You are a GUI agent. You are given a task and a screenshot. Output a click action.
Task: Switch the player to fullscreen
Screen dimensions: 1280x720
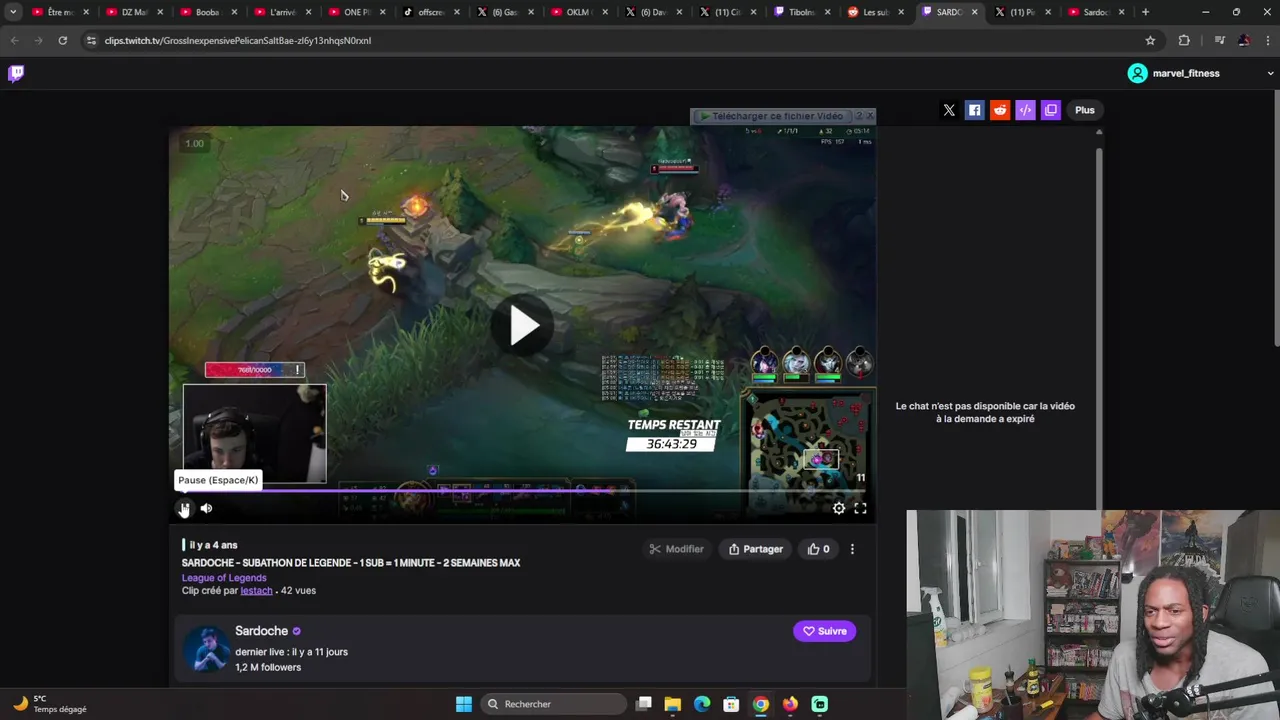(860, 508)
